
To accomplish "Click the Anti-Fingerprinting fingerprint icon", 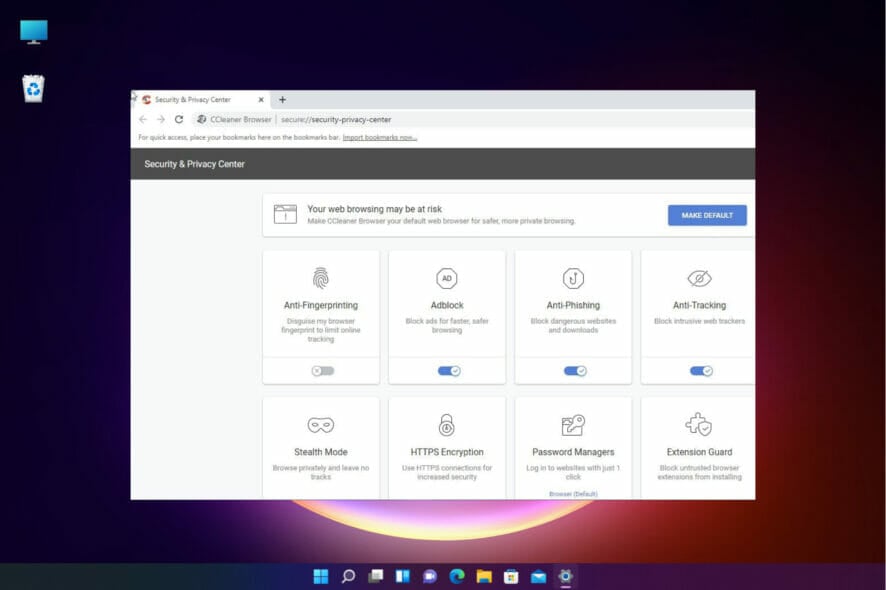I will point(321,276).
